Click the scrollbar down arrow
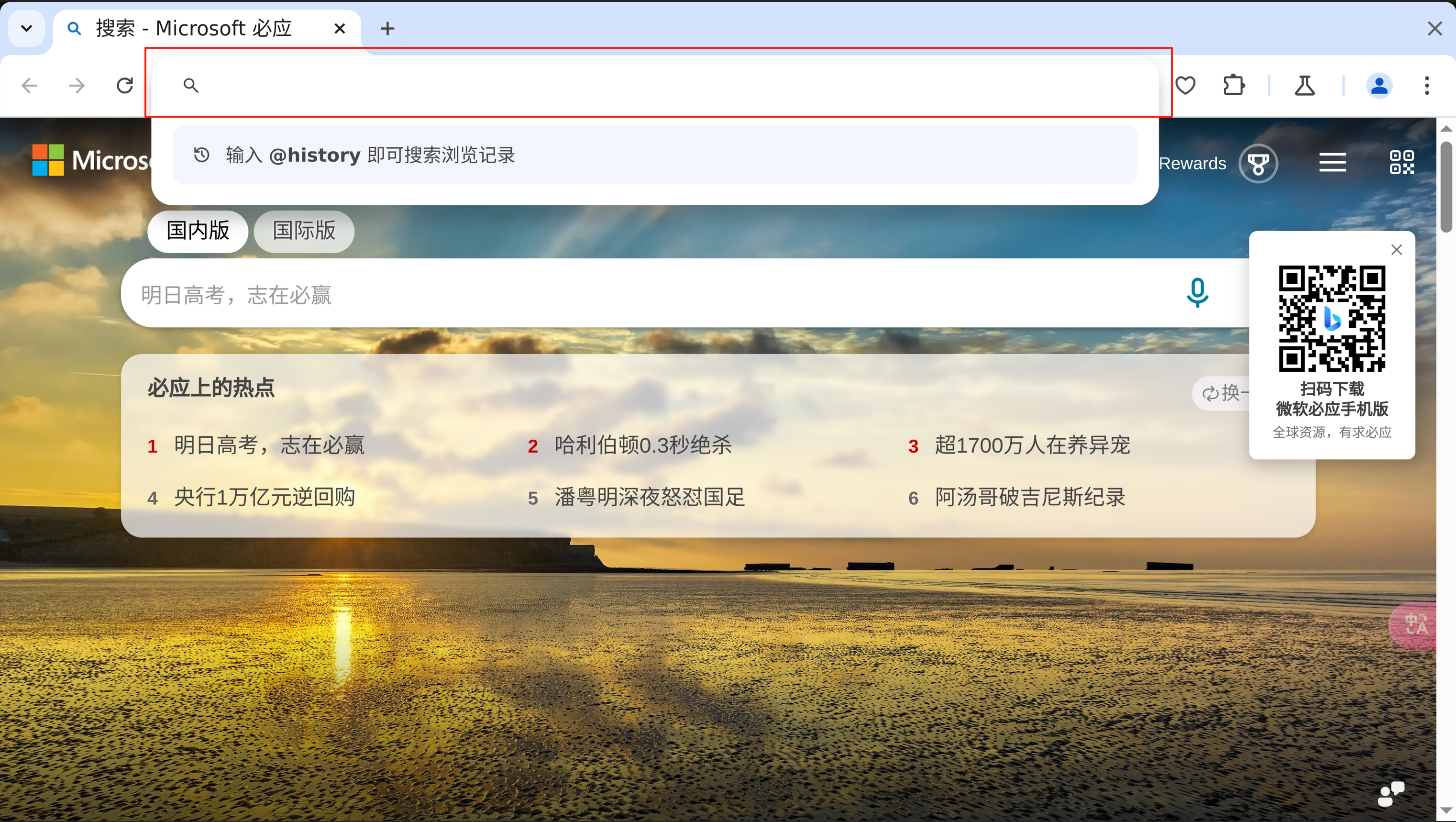This screenshot has height=822, width=1456. [1446, 811]
